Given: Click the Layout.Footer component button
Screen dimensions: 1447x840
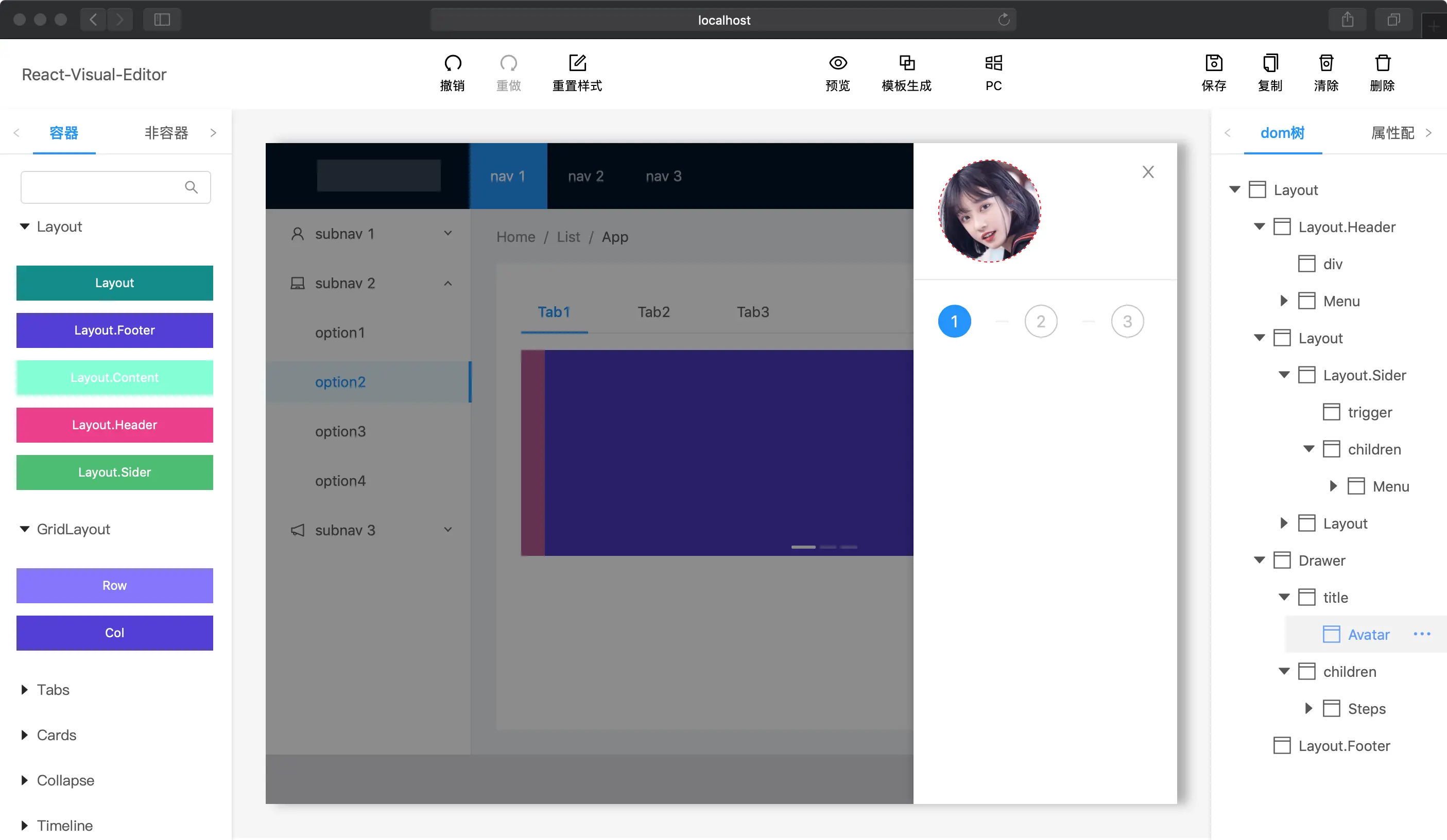Looking at the screenshot, I should click(x=114, y=330).
